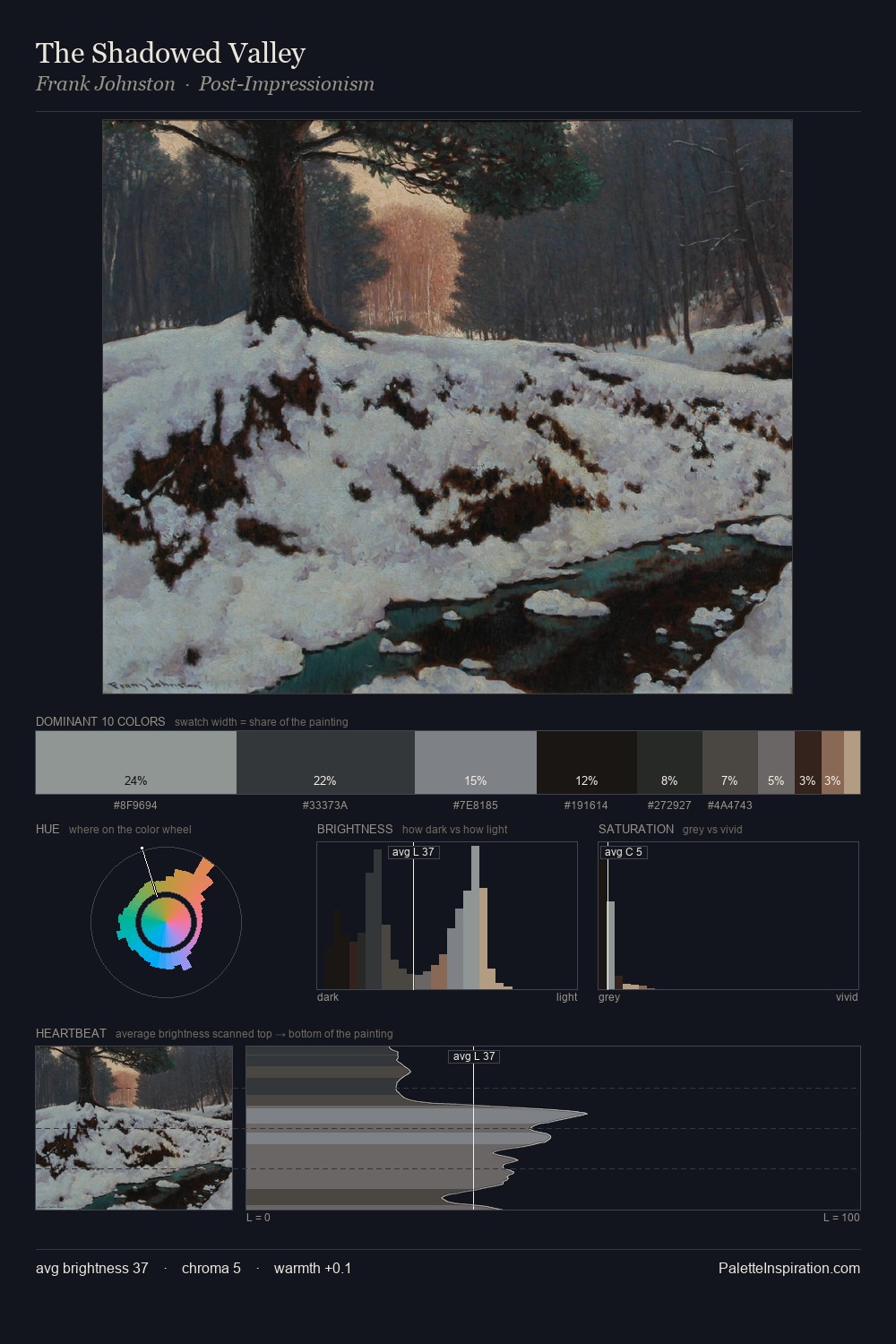Click the hex label "#8F9694"

point(136,806)
